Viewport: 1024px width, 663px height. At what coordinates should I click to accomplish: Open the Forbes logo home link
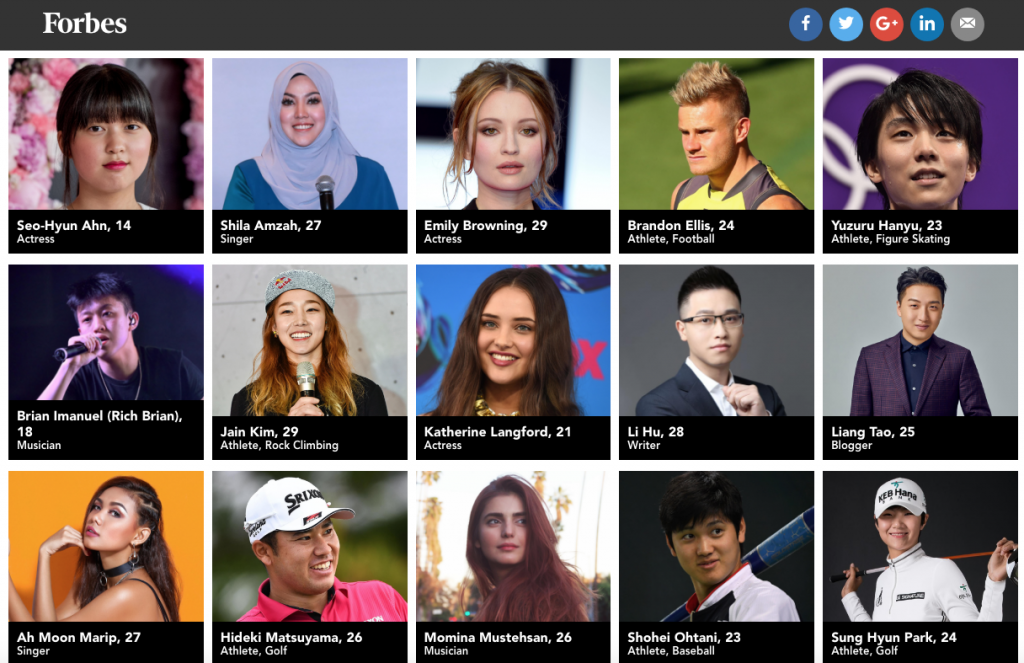point(85,24)
